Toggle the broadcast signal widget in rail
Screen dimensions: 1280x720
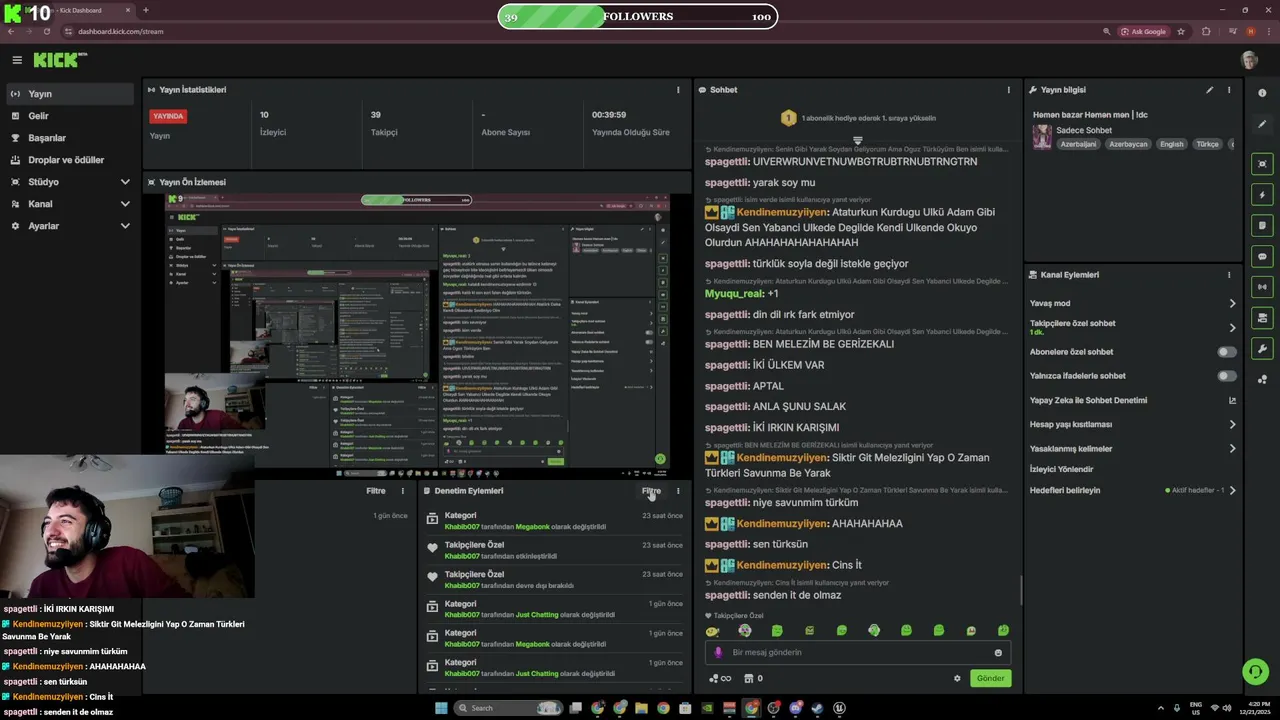(x=1262, y=287)
